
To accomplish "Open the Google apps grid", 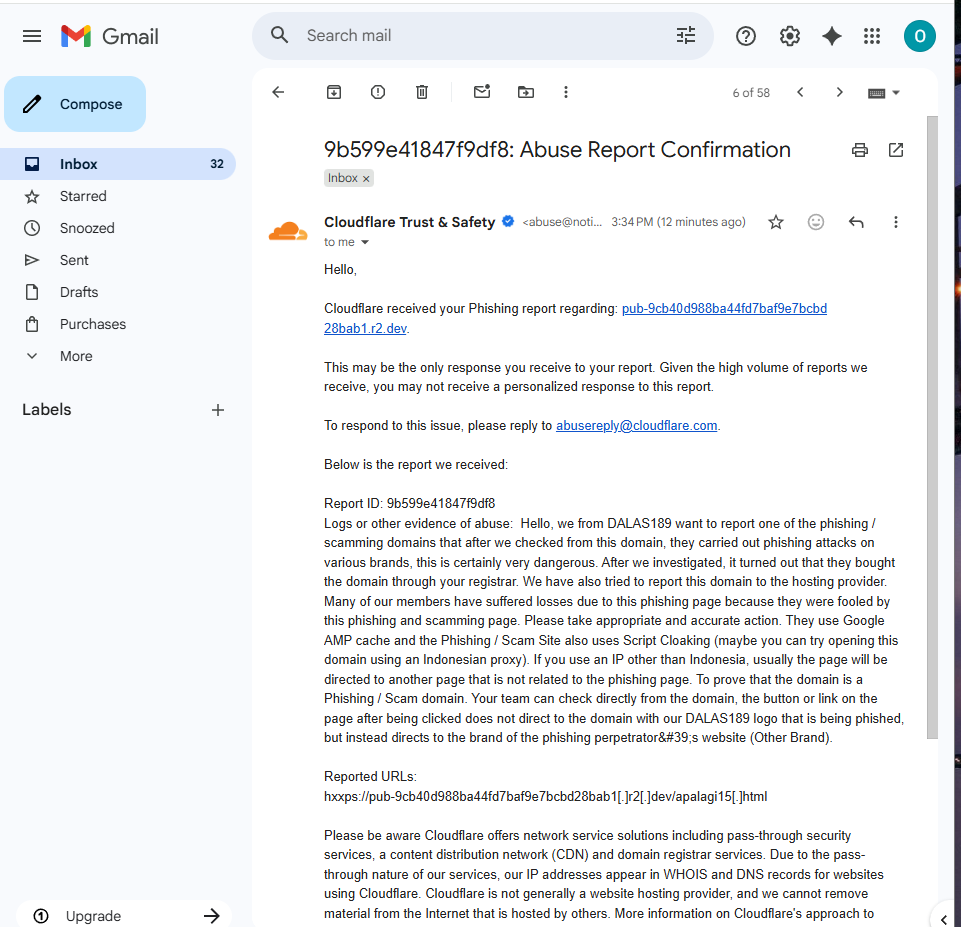I will click(x=872, y=36).
